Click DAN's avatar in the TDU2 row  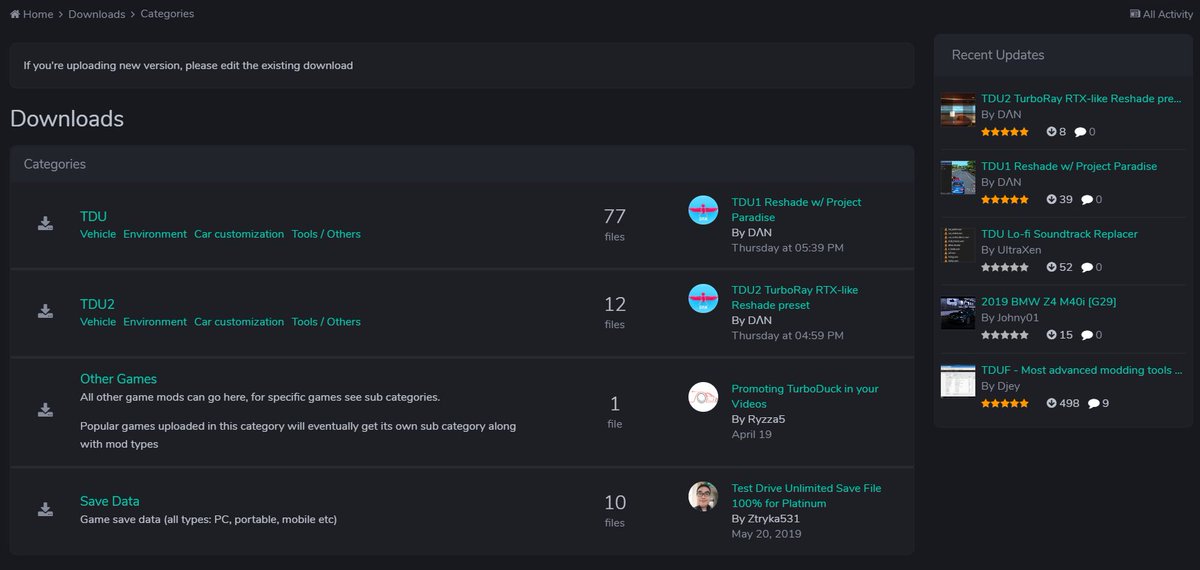point(703,298)
